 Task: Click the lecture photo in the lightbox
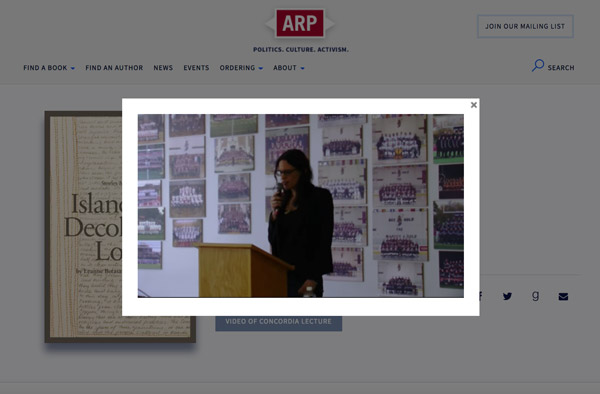tap(301, 206)
